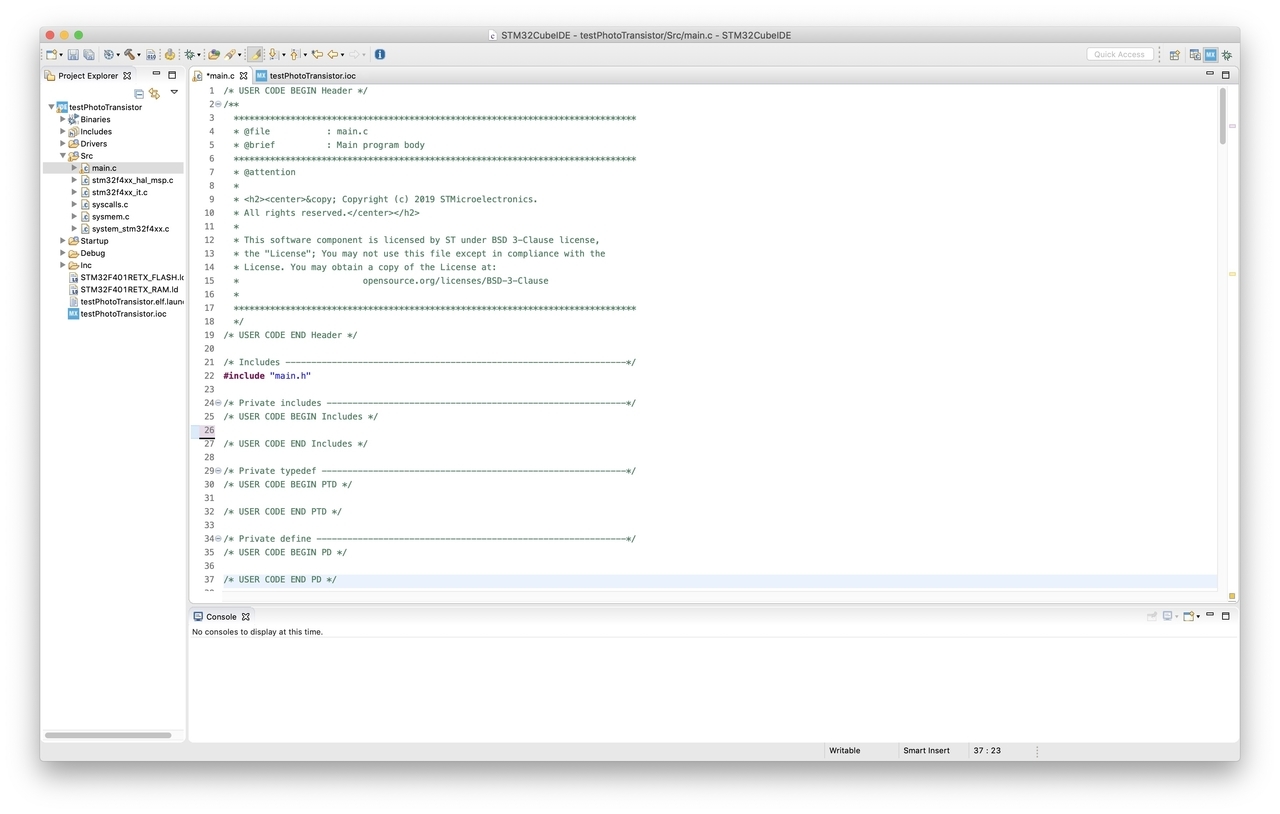Click the Collapse All icon in Project Explorer
This screenshot has width=1280, height=814.
coord(139,93)
